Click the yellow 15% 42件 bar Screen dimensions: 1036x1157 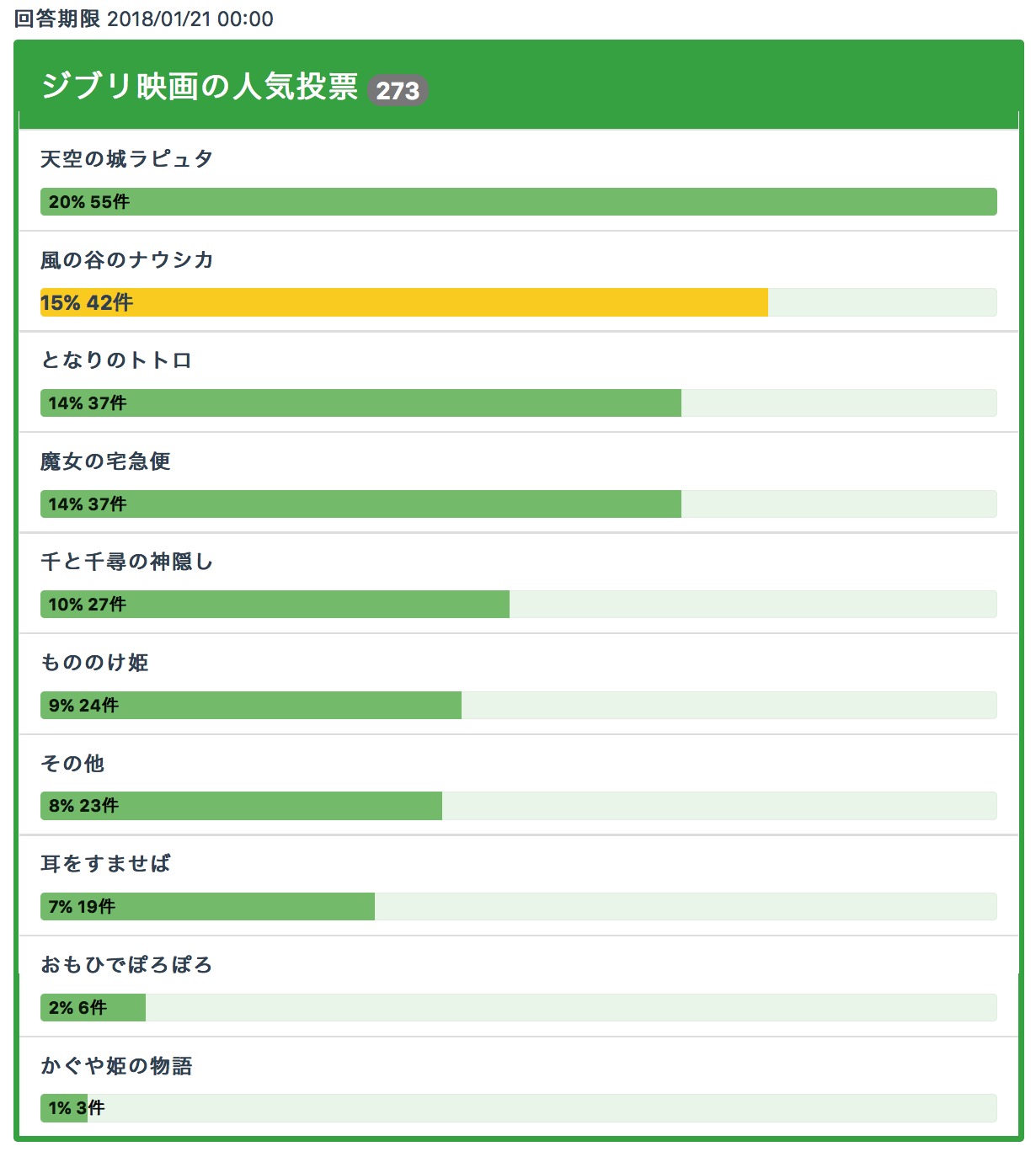404,303
